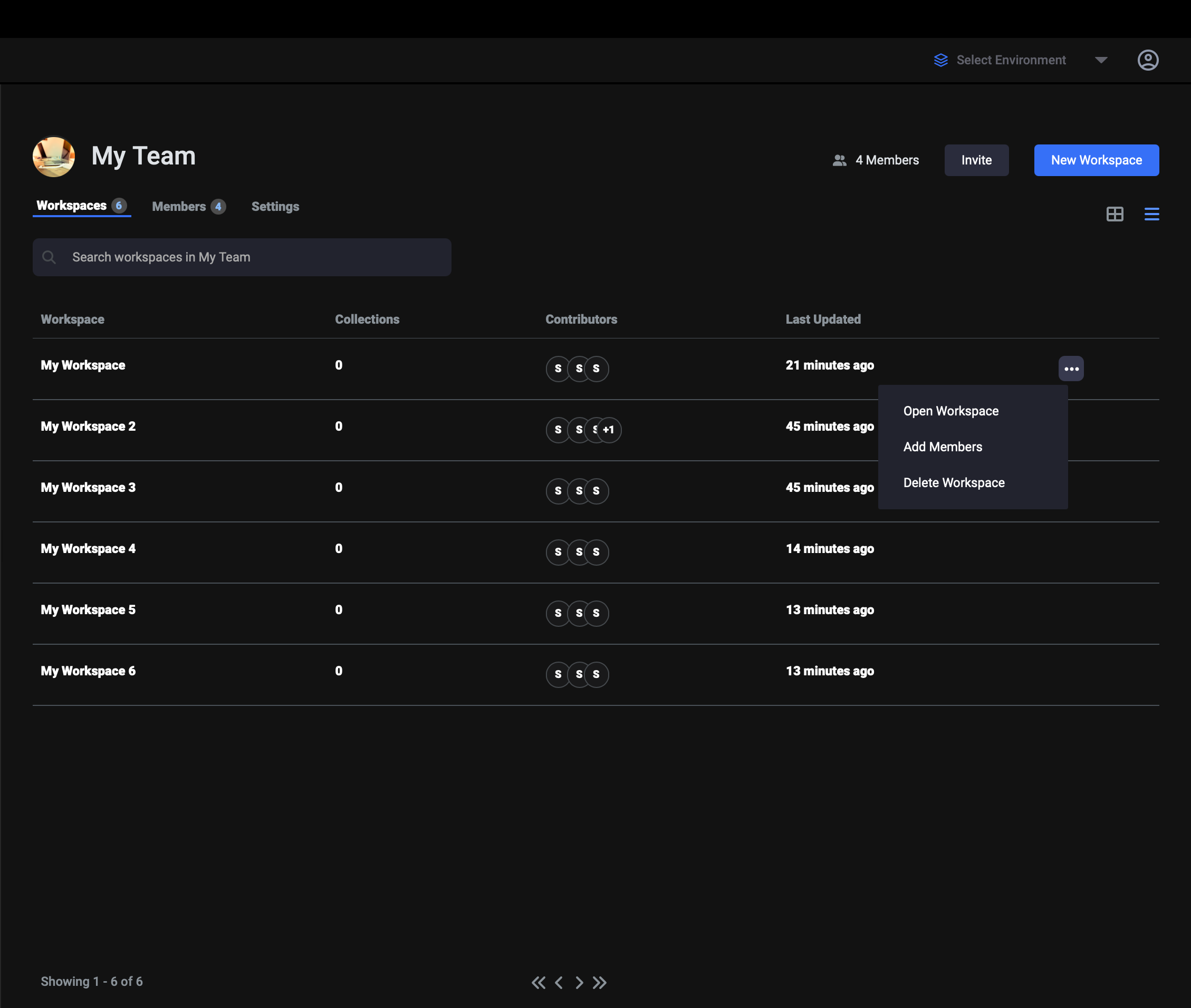The width and height of the screenshot is (1191, 1008).
Task: Click the My Team avatar image
Action: click(x=54, y=156)
